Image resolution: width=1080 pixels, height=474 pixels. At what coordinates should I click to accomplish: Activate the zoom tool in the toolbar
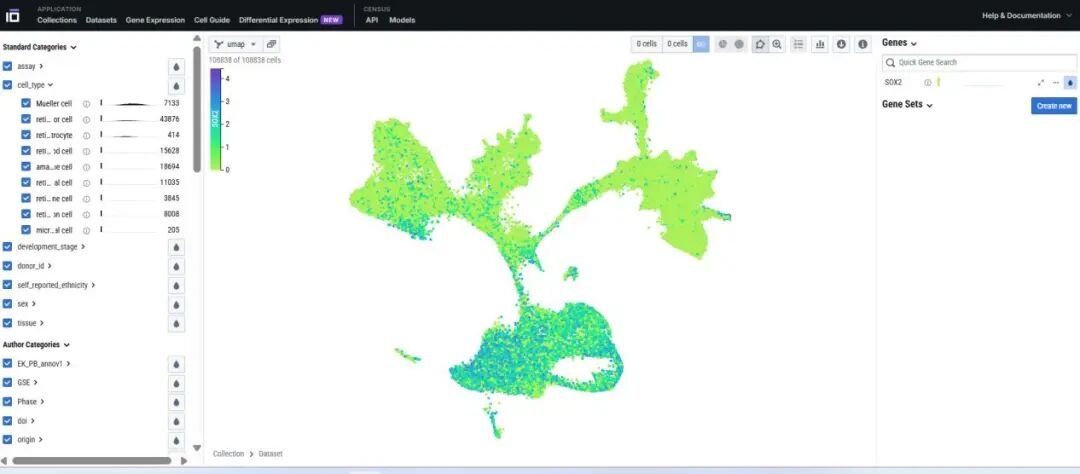coord(777,44)
